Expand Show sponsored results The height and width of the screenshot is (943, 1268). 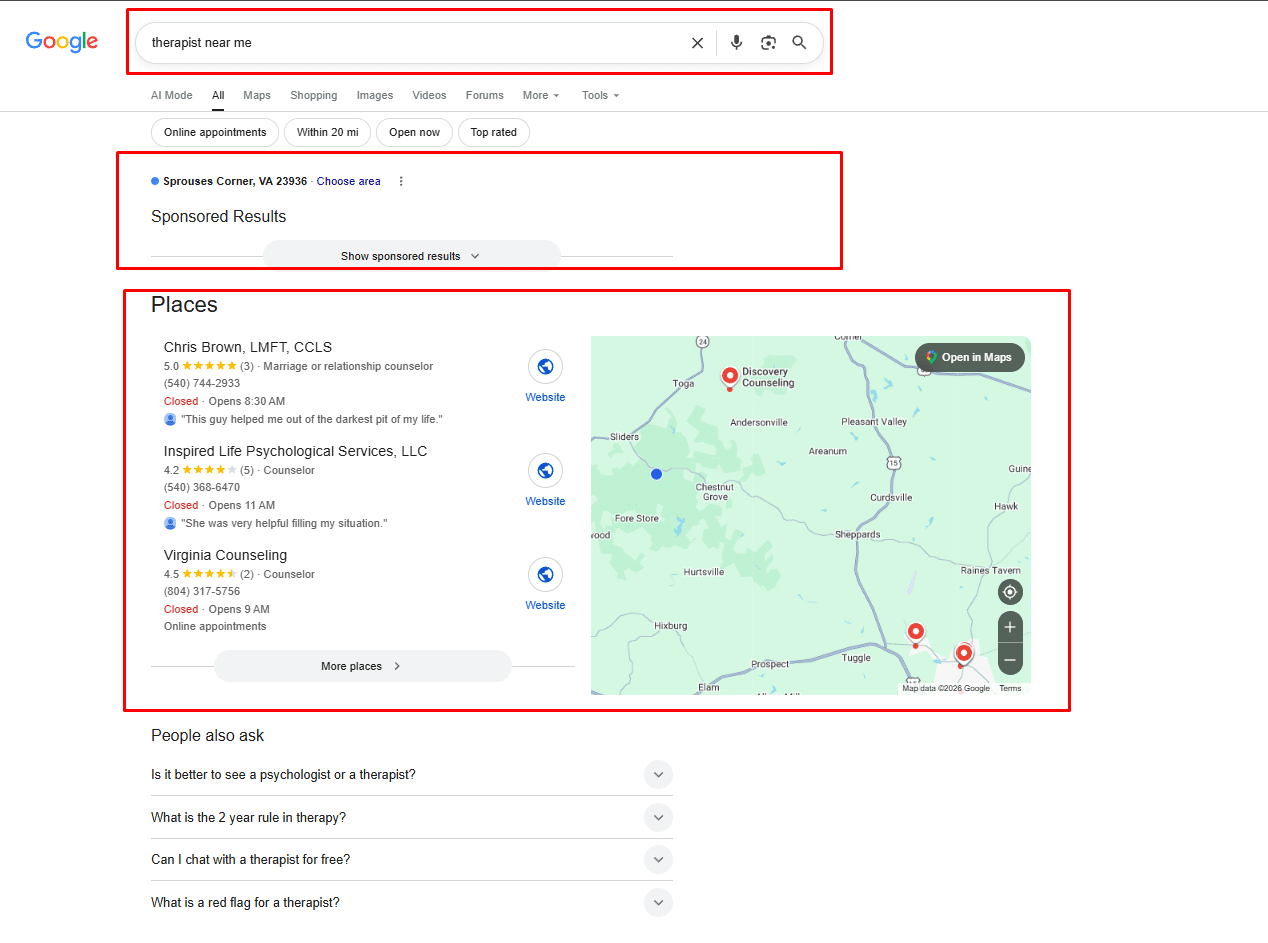tap(411, 256)
